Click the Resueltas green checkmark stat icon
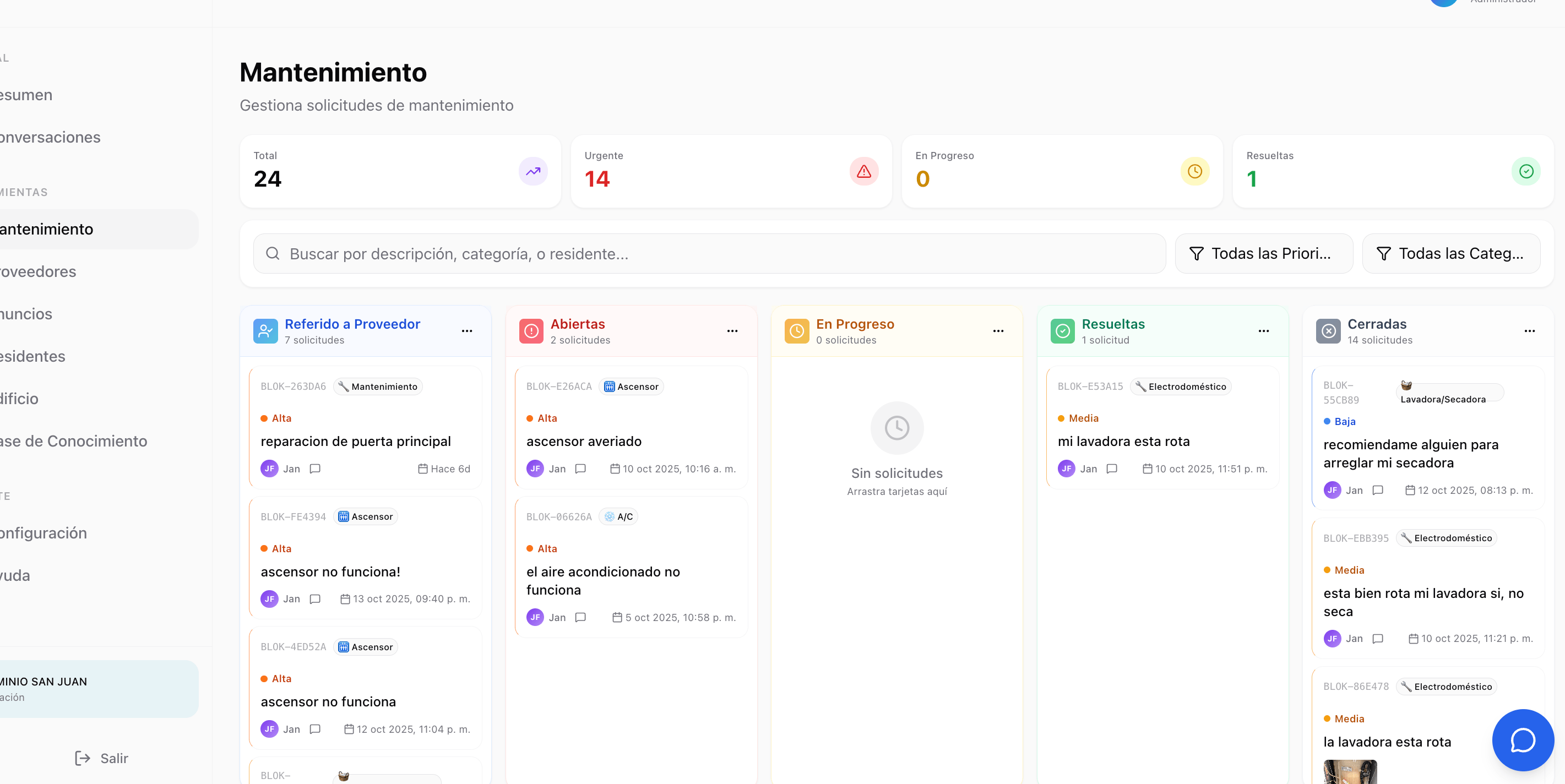 (1525, 172)
